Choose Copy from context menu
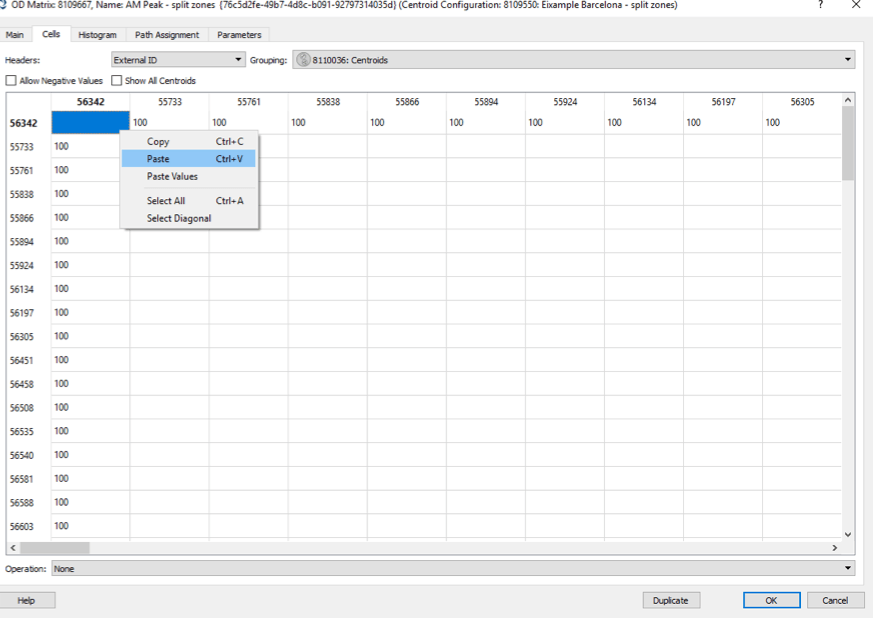 pos(189,141)
